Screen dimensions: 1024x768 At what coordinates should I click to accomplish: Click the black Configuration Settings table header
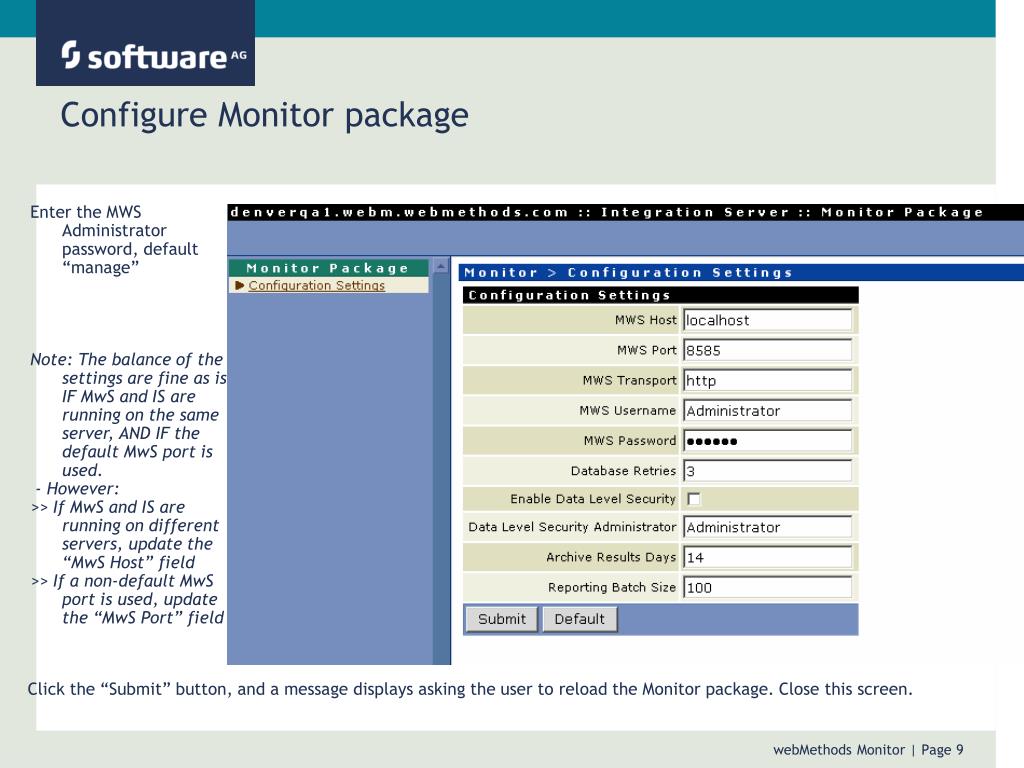660,295
